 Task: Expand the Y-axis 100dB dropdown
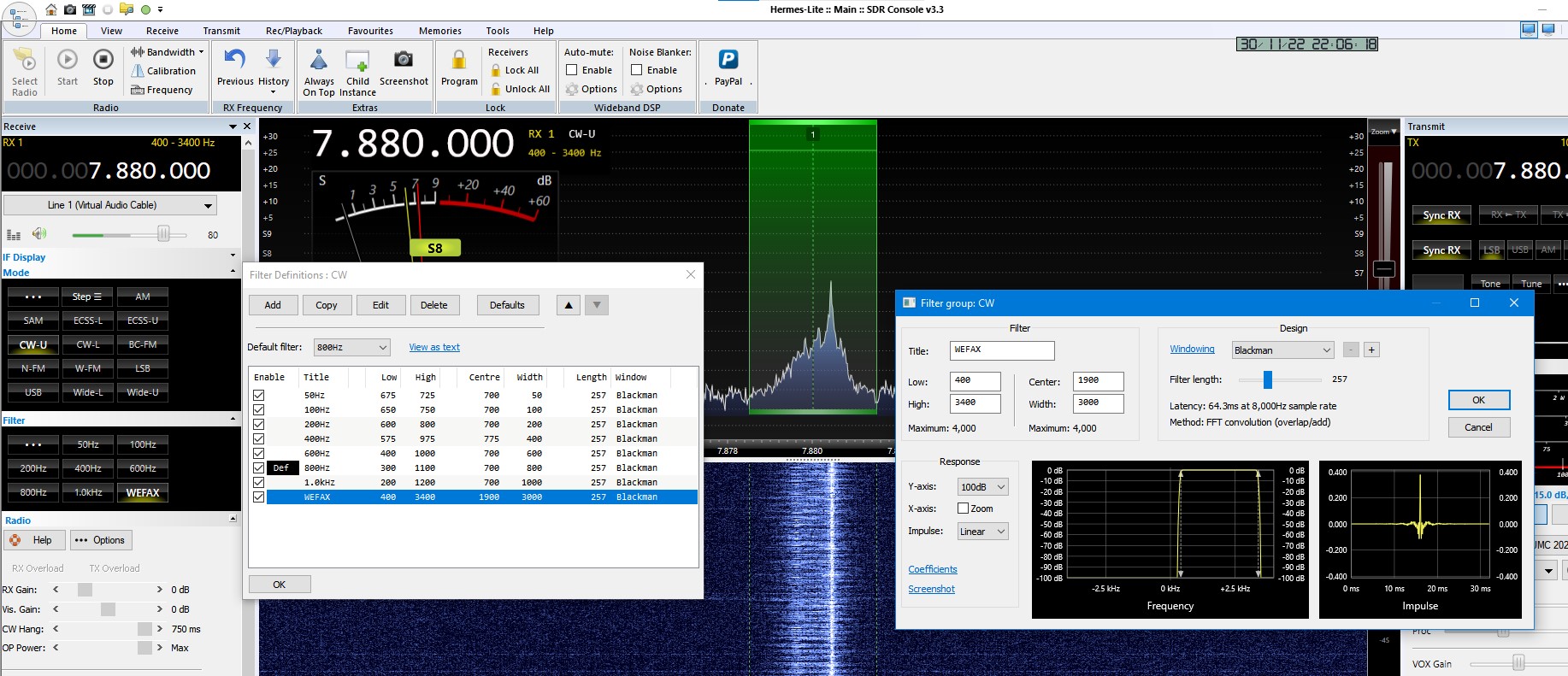click(982, 487)
